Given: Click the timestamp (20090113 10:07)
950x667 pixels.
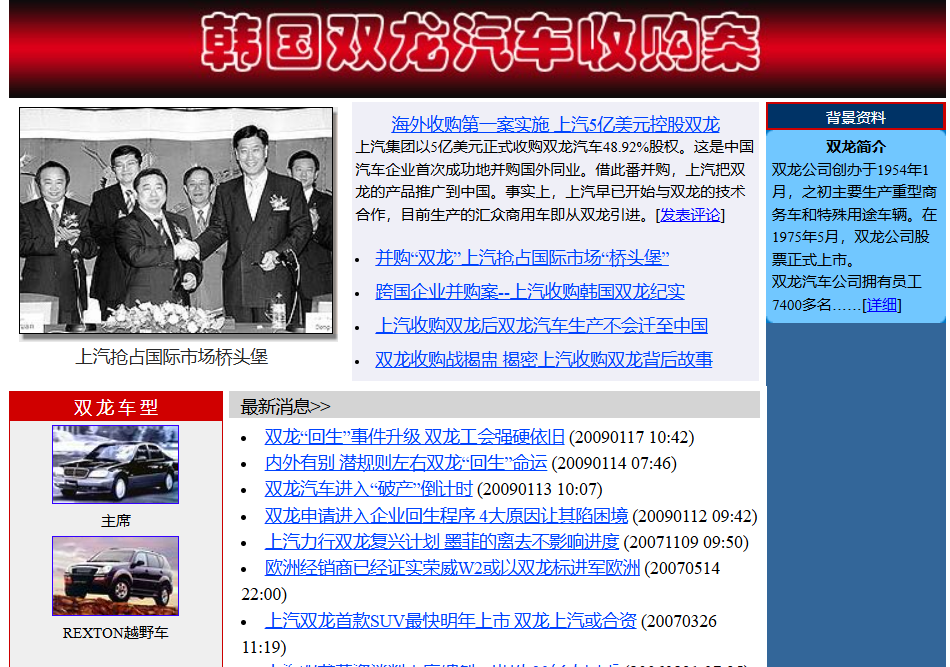Looking at the screenshot, I should pyautogui.click(x=540, y=489).
